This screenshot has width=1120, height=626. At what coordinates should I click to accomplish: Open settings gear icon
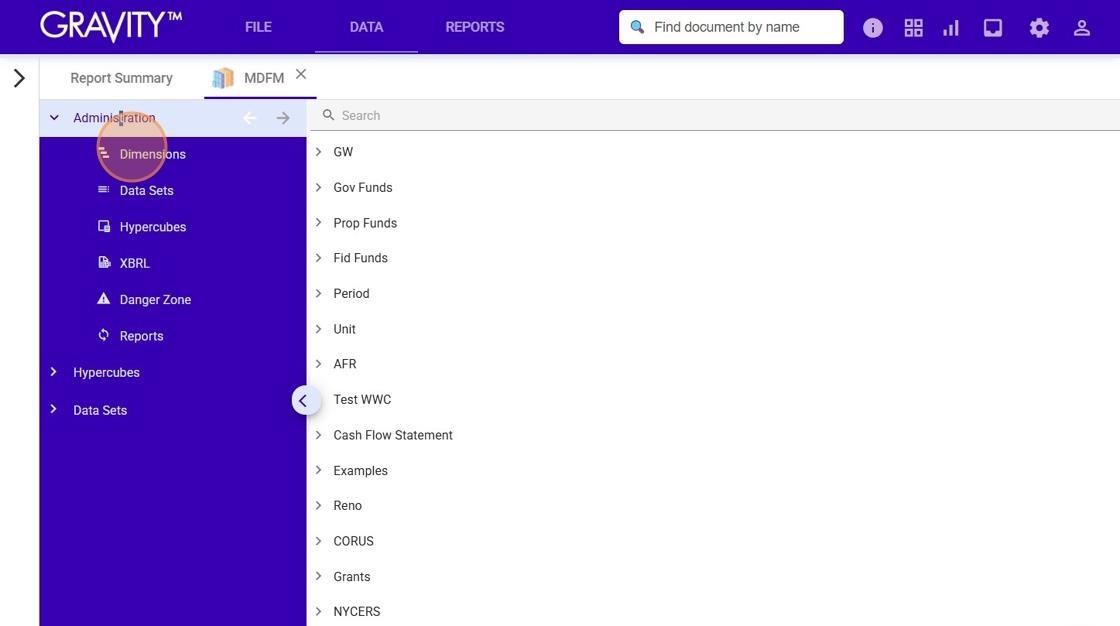click(x=1039, y=28)
